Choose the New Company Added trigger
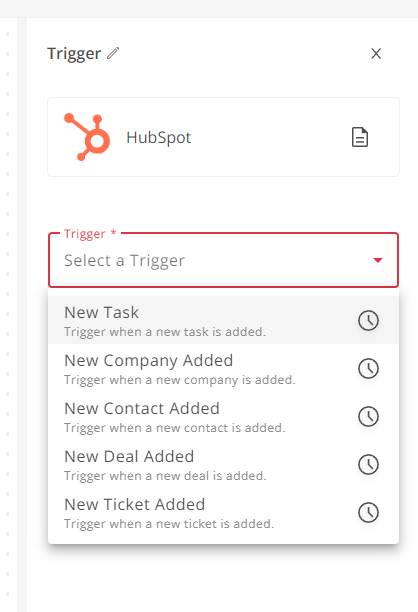The height and width of the screenshot is (612, 418). pyautogui.click(x=223, y=368)
